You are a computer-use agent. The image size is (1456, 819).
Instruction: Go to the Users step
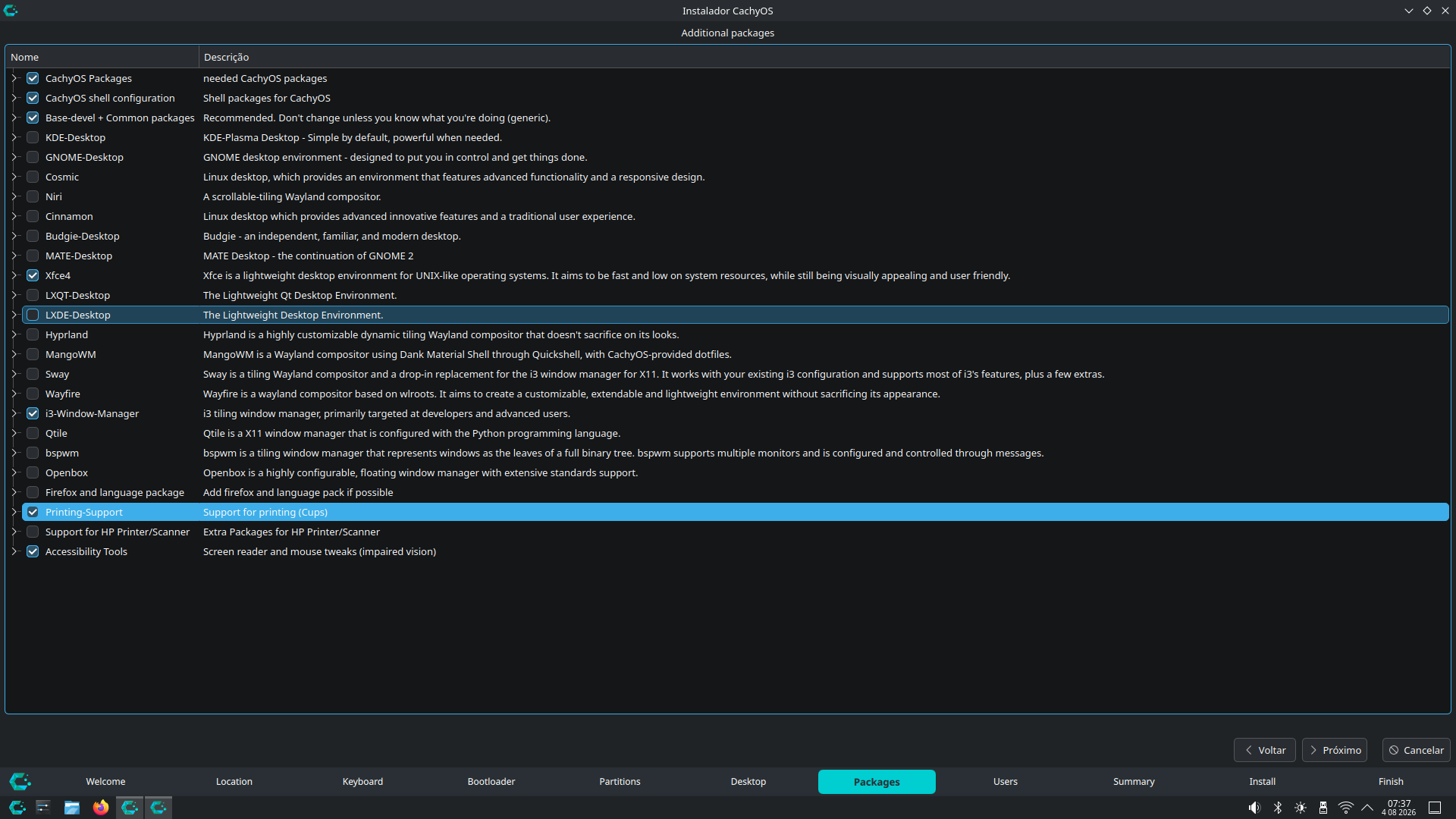coord(1006,782)
